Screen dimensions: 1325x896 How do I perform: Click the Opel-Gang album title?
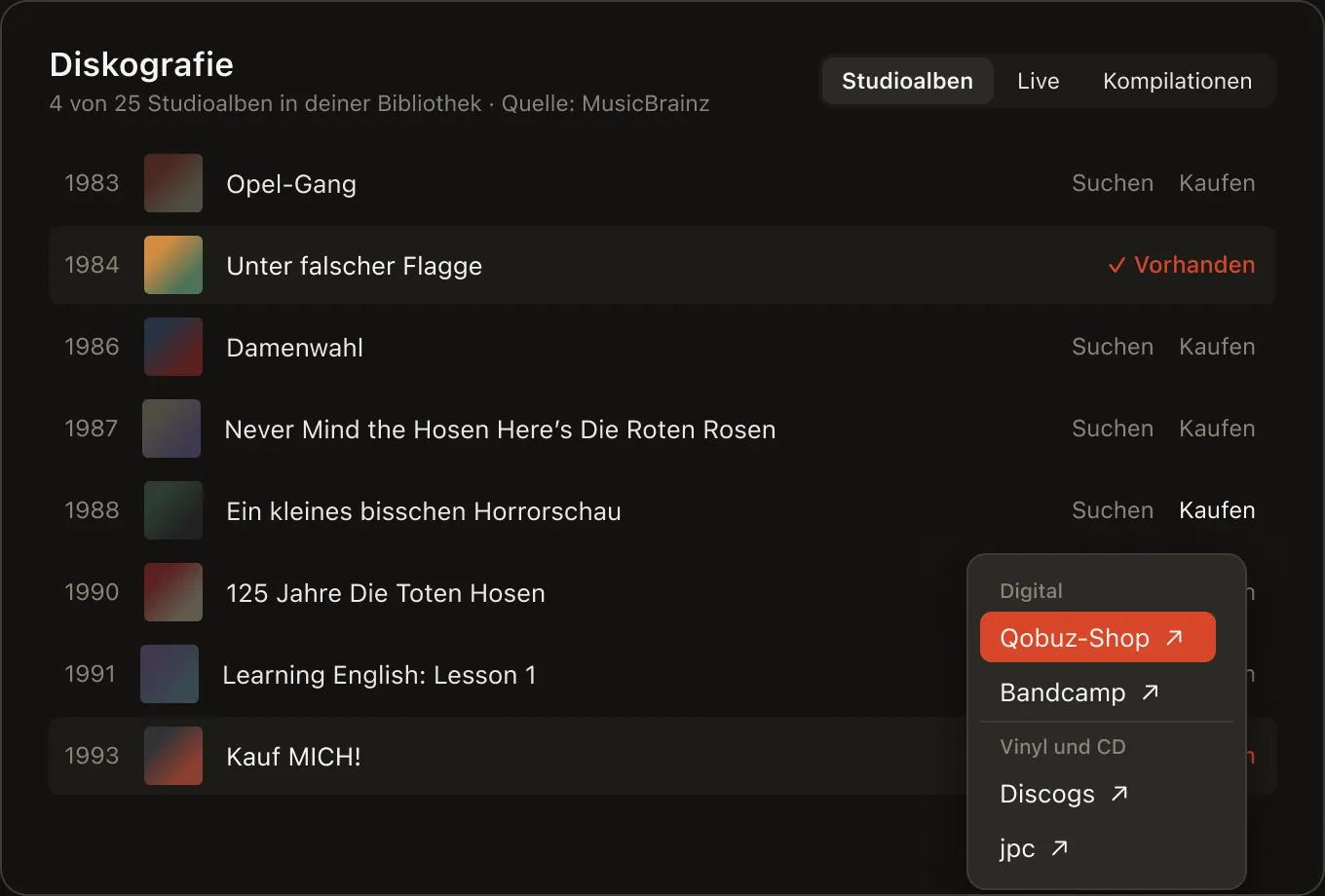point(291,184)
